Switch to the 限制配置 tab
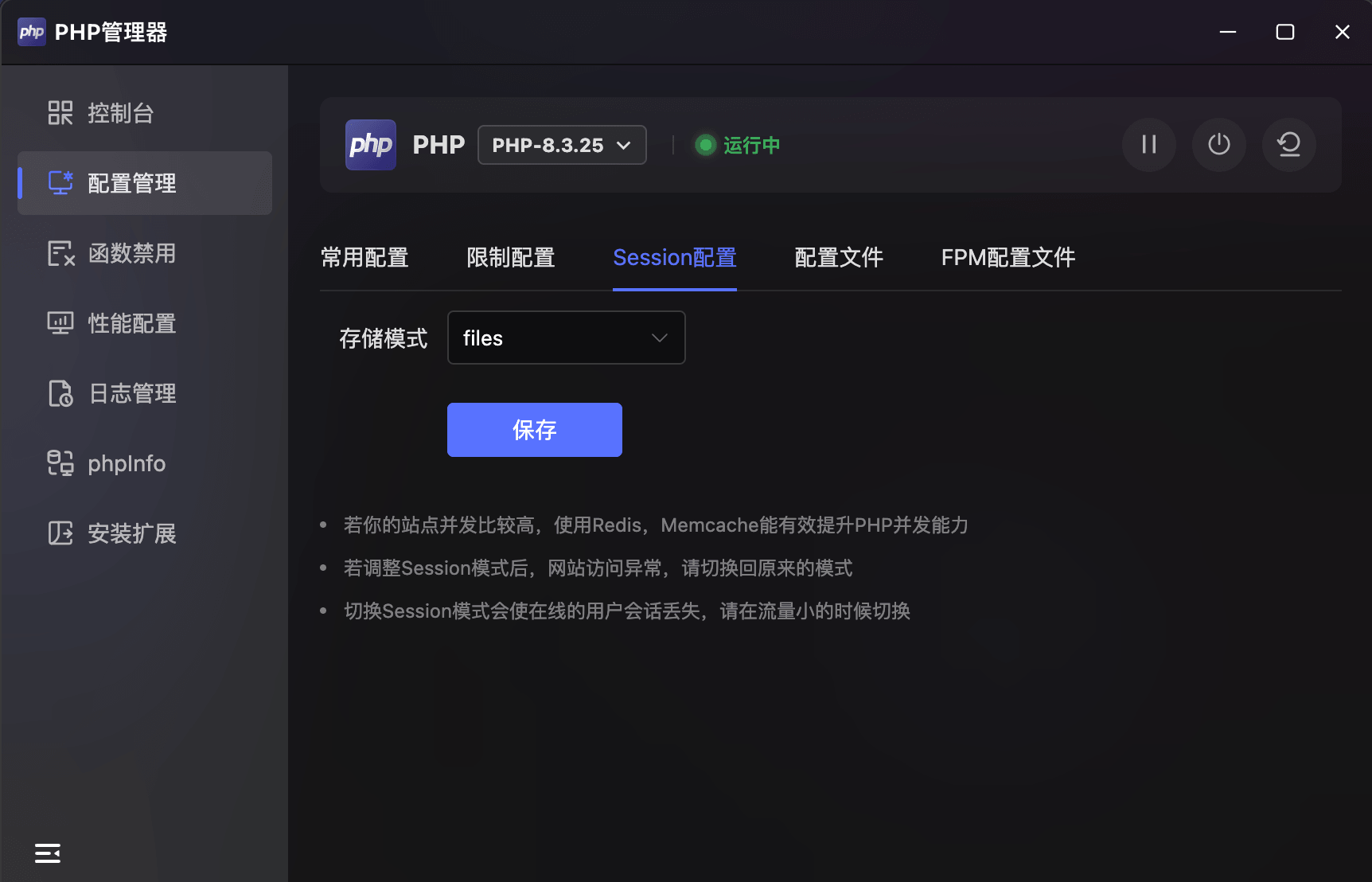1372x882 pixels. click(x=511, y=258)
